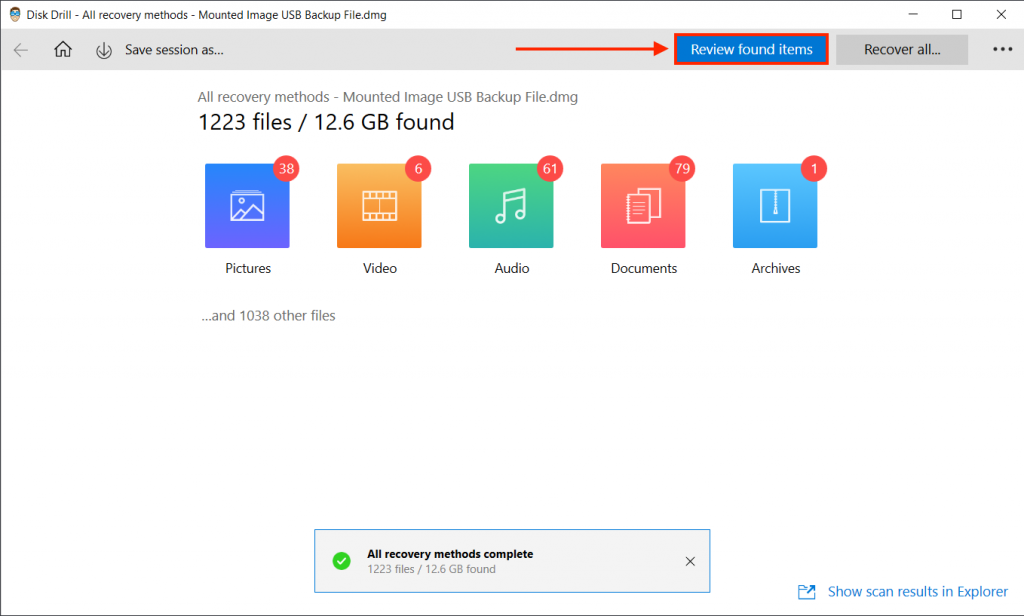The height and width of the screenshot is (616, 1024).
Task: Click the Explorer export arrow icon
Action: [x=807, y=592]
